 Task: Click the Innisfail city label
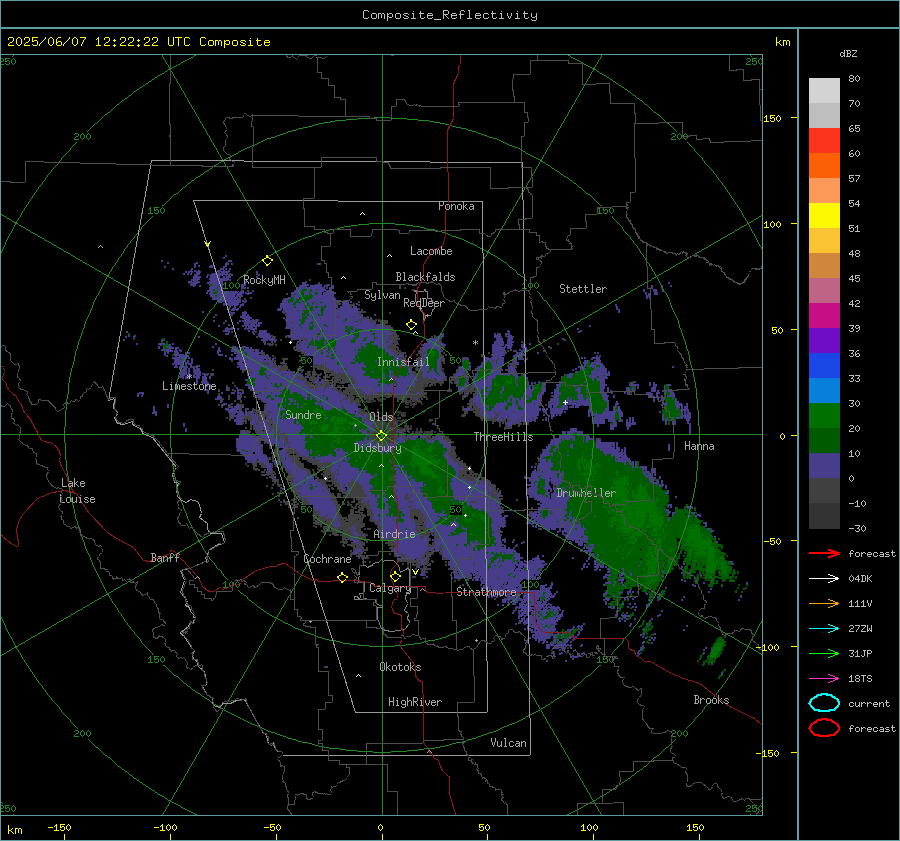click(403, 362)
